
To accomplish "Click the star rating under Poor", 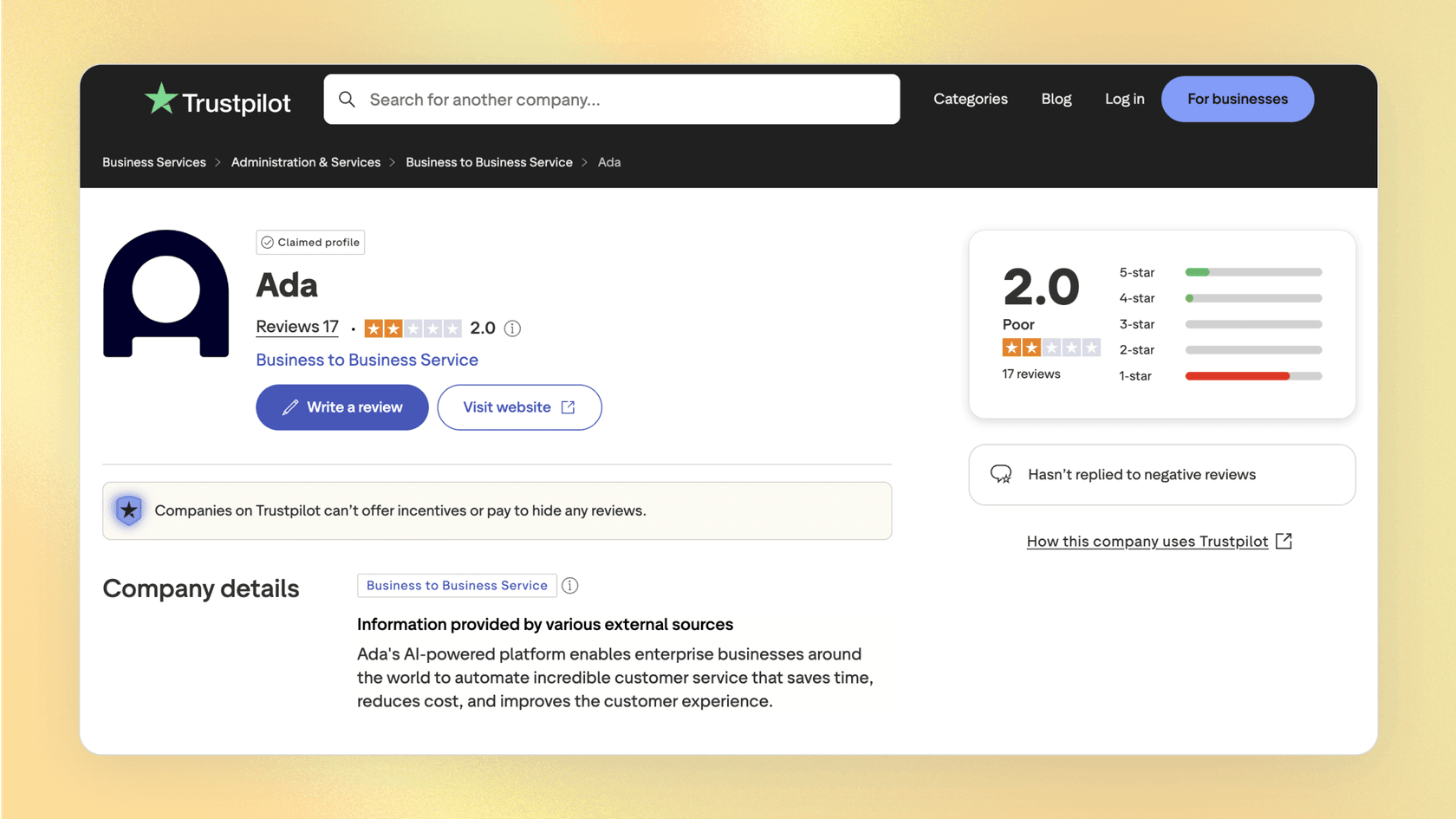I will click(x=1050, y=348).
